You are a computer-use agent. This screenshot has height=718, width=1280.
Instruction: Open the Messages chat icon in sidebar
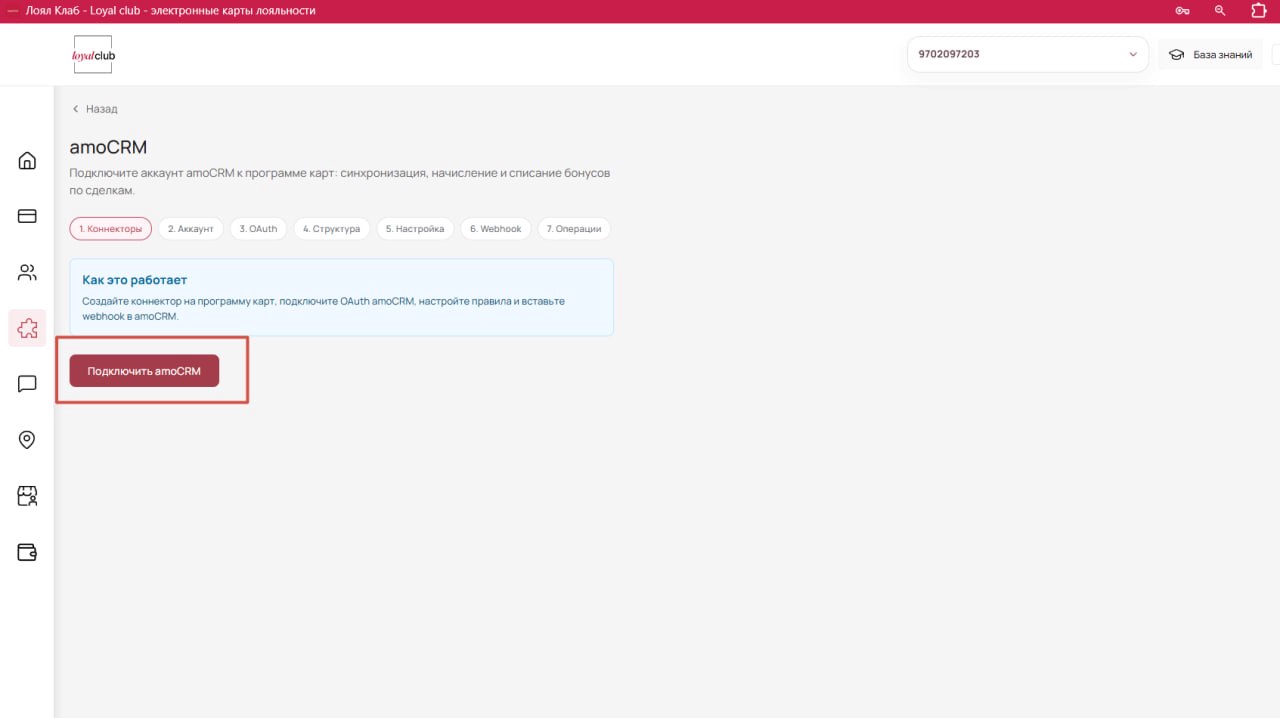coord(27,384)
